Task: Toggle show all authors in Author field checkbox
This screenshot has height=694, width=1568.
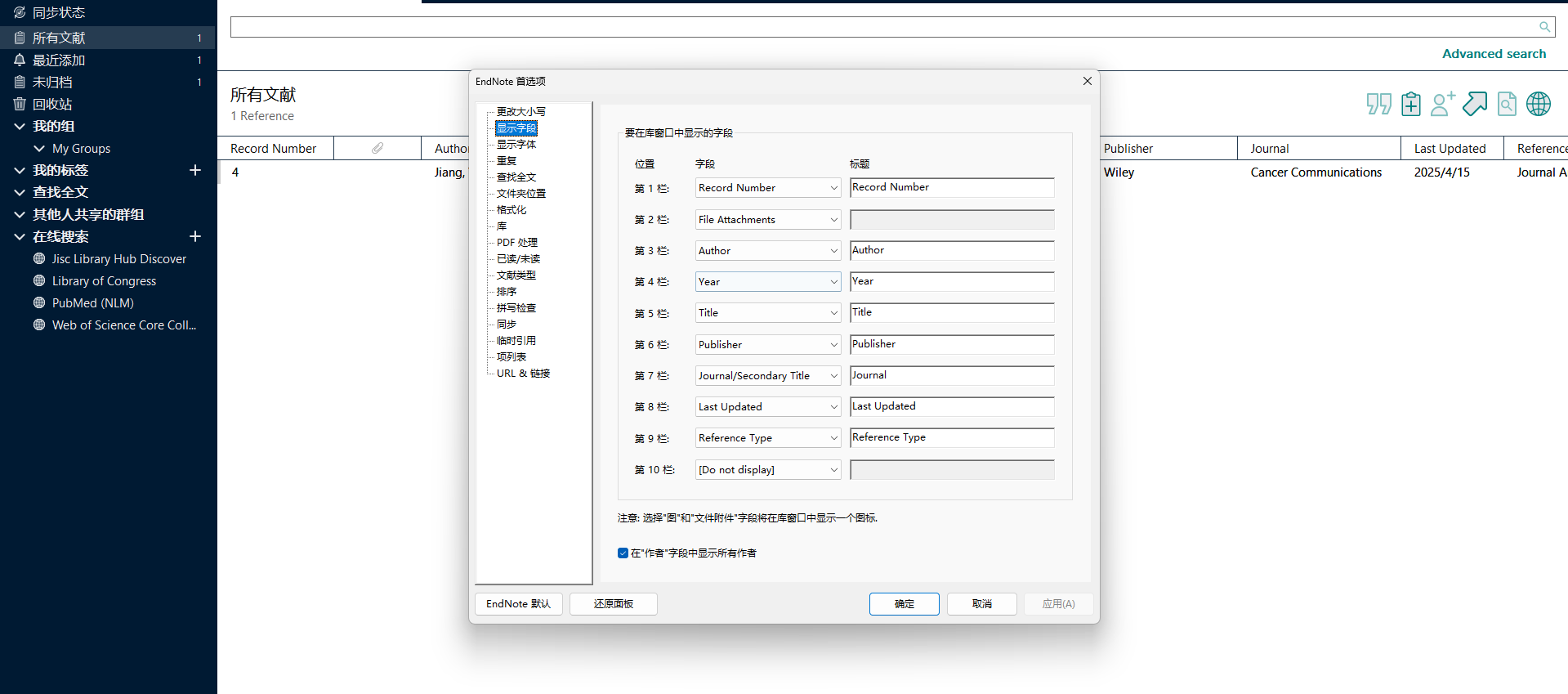Action: click(x=623, y=553)
